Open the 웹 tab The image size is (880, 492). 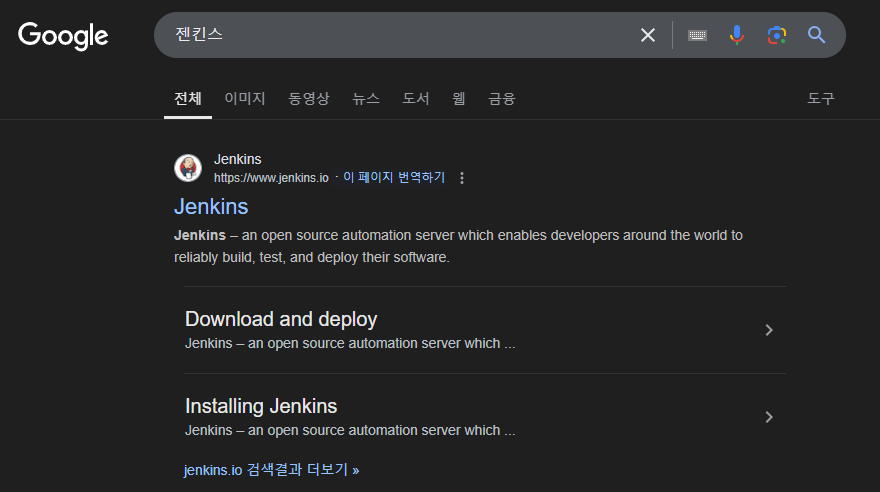pos(459,99)
